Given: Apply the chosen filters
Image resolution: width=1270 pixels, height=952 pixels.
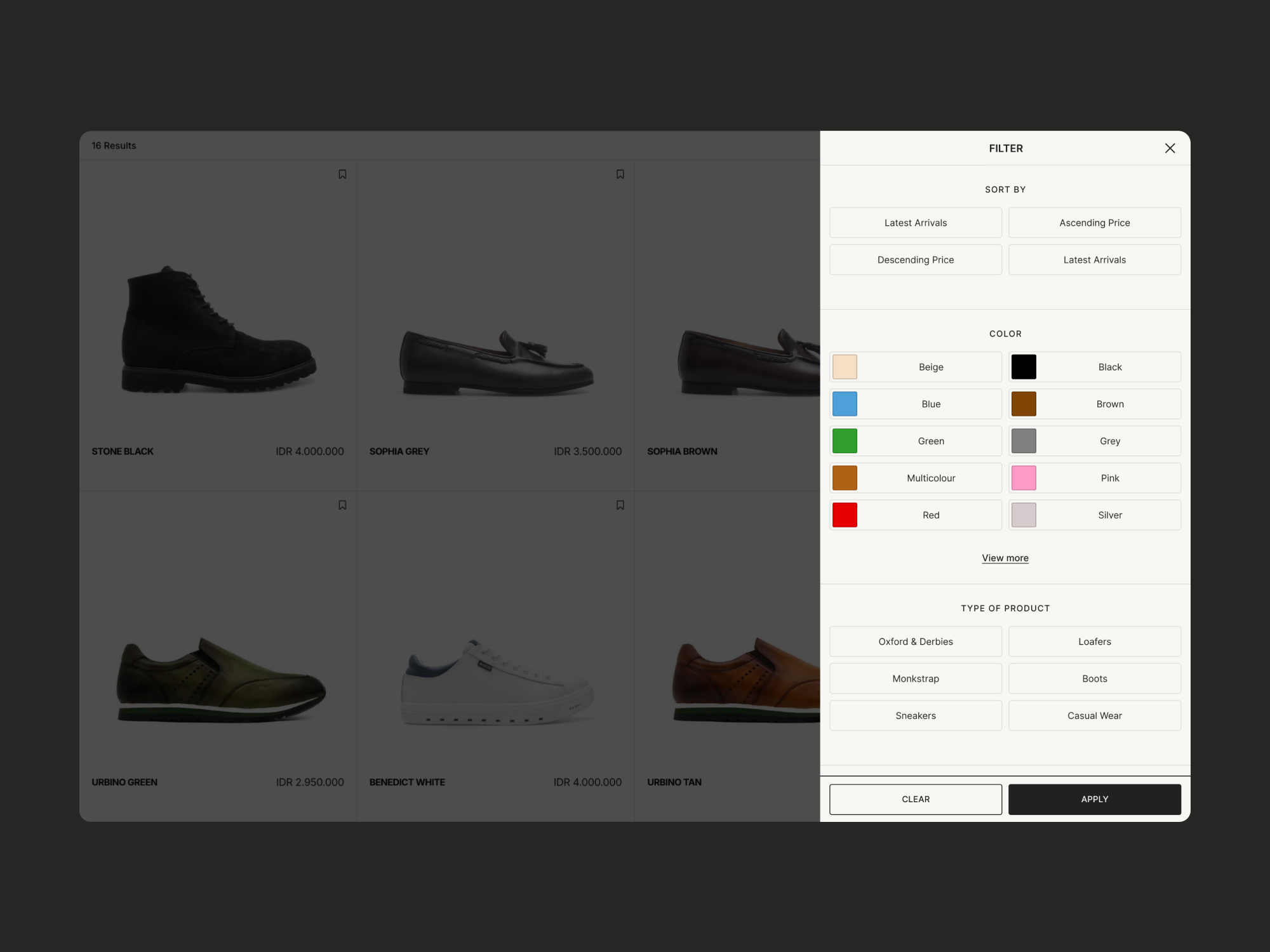Looking at the screenshot, I should (1095, 799).
